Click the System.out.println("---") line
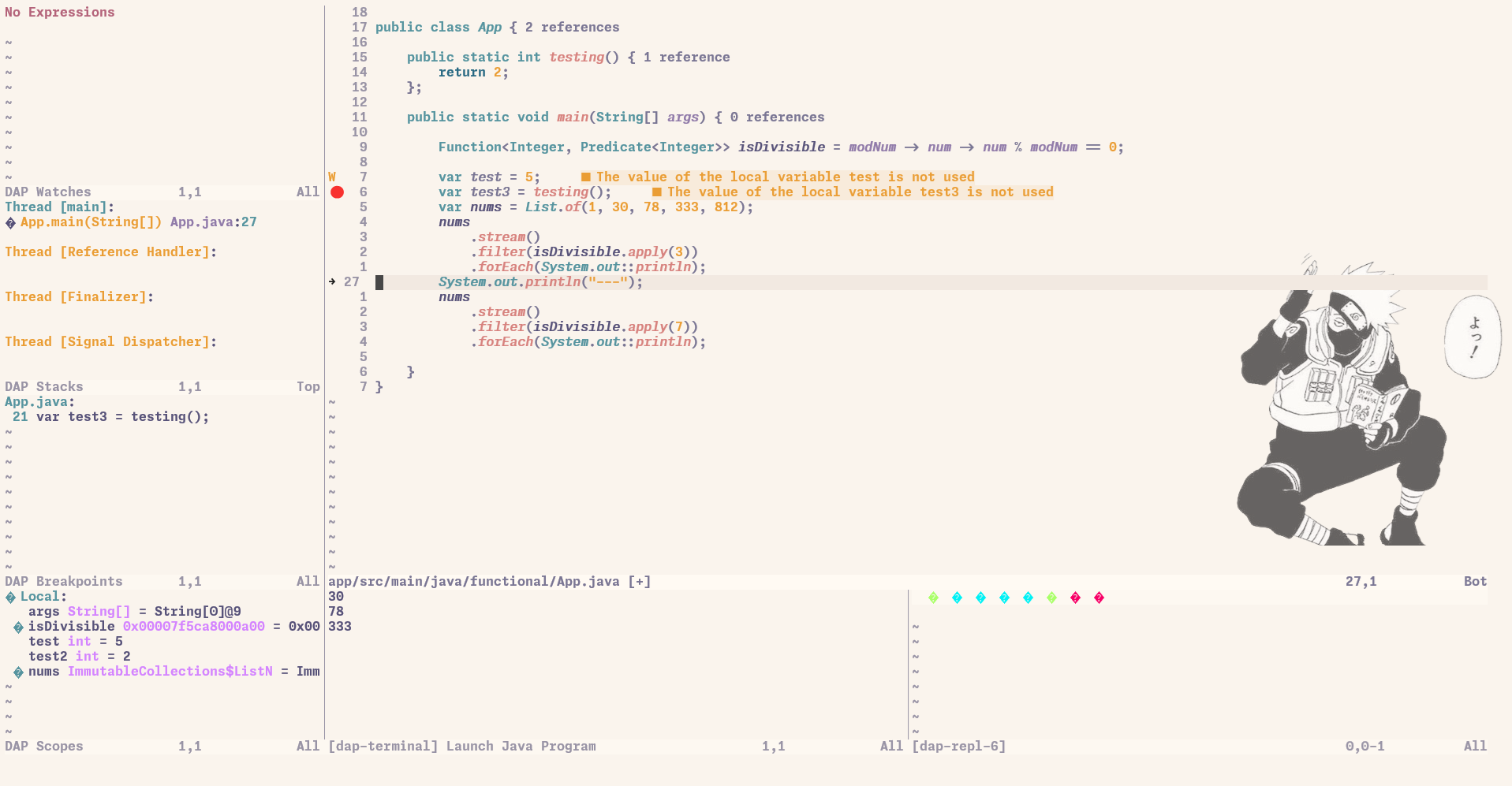This screenshot has width=1512, height=786. point(541,281)
